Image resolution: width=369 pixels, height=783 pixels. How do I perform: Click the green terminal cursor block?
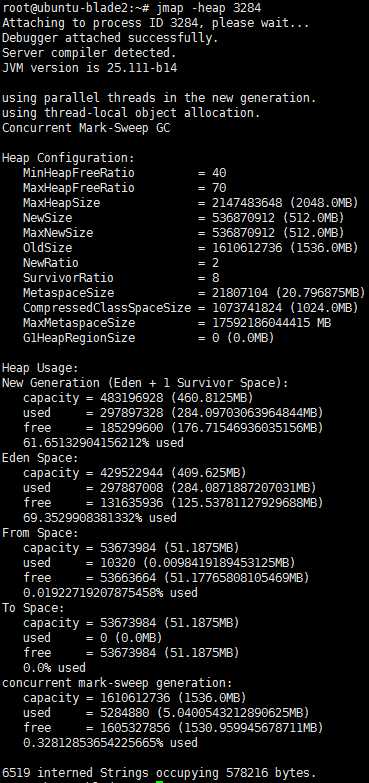159,781
